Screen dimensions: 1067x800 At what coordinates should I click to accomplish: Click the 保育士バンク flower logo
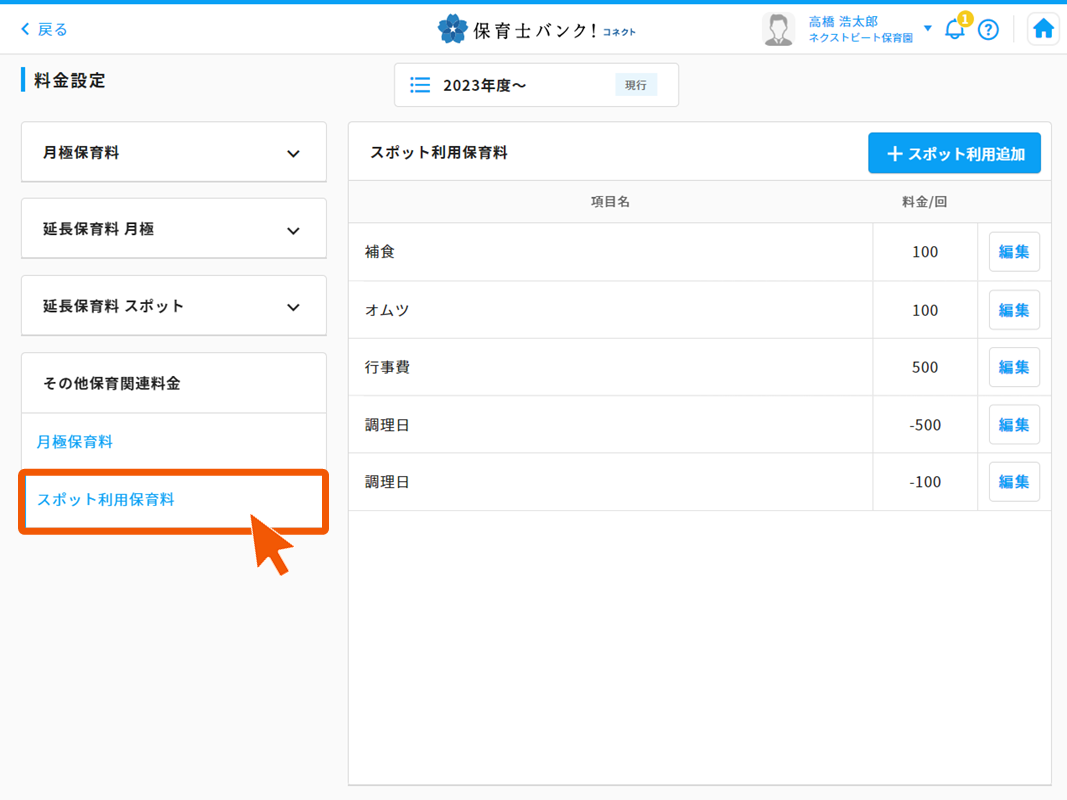click(x=453, y=29)
